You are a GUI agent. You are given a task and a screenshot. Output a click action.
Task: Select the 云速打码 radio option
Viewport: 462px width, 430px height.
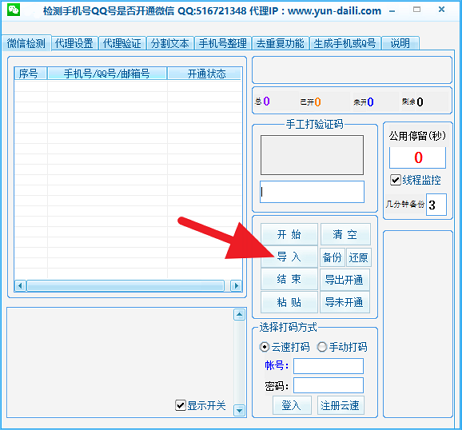pos(264,347)
